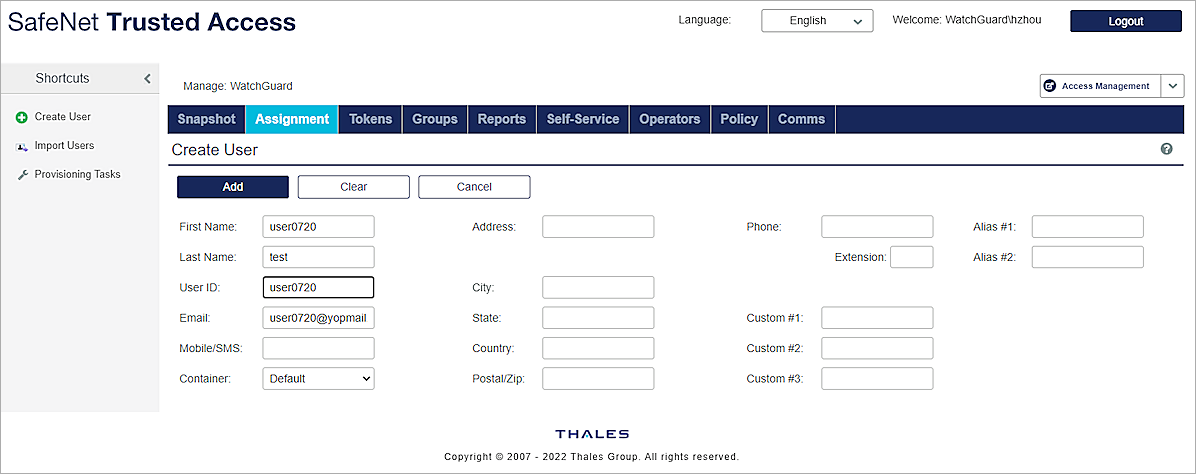Click the Extension input field
This screenshot has height=474, width=1196.
(x=911, y=257)
